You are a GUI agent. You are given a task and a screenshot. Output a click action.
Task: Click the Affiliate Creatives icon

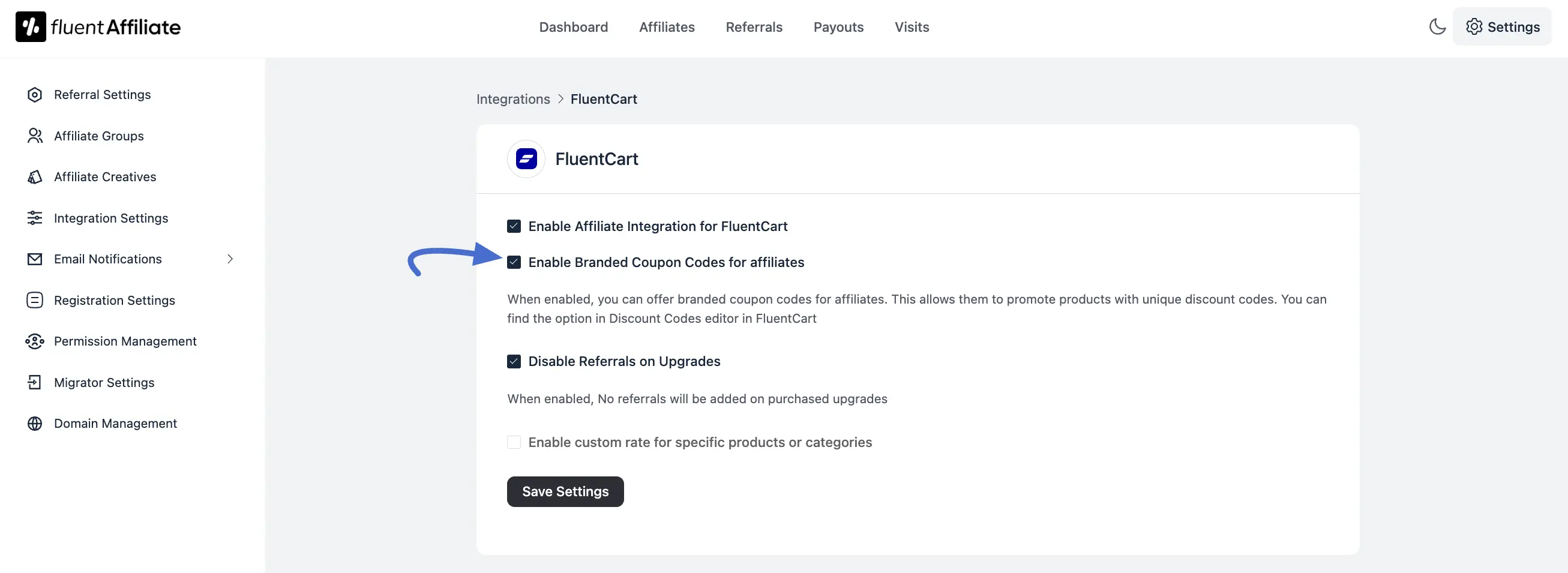[x=35, y=177]
